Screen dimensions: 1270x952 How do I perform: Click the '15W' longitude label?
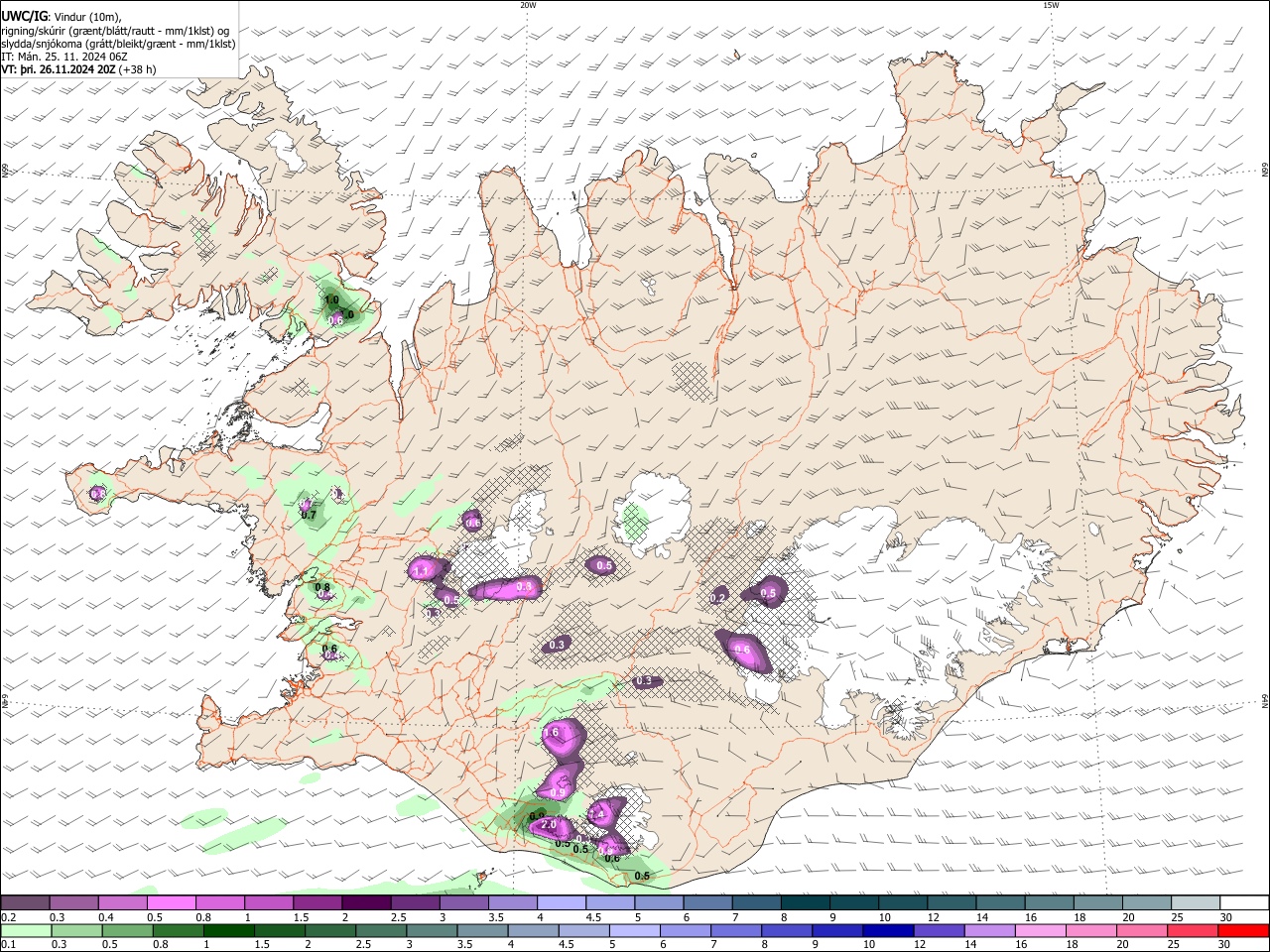point(1051,5)
